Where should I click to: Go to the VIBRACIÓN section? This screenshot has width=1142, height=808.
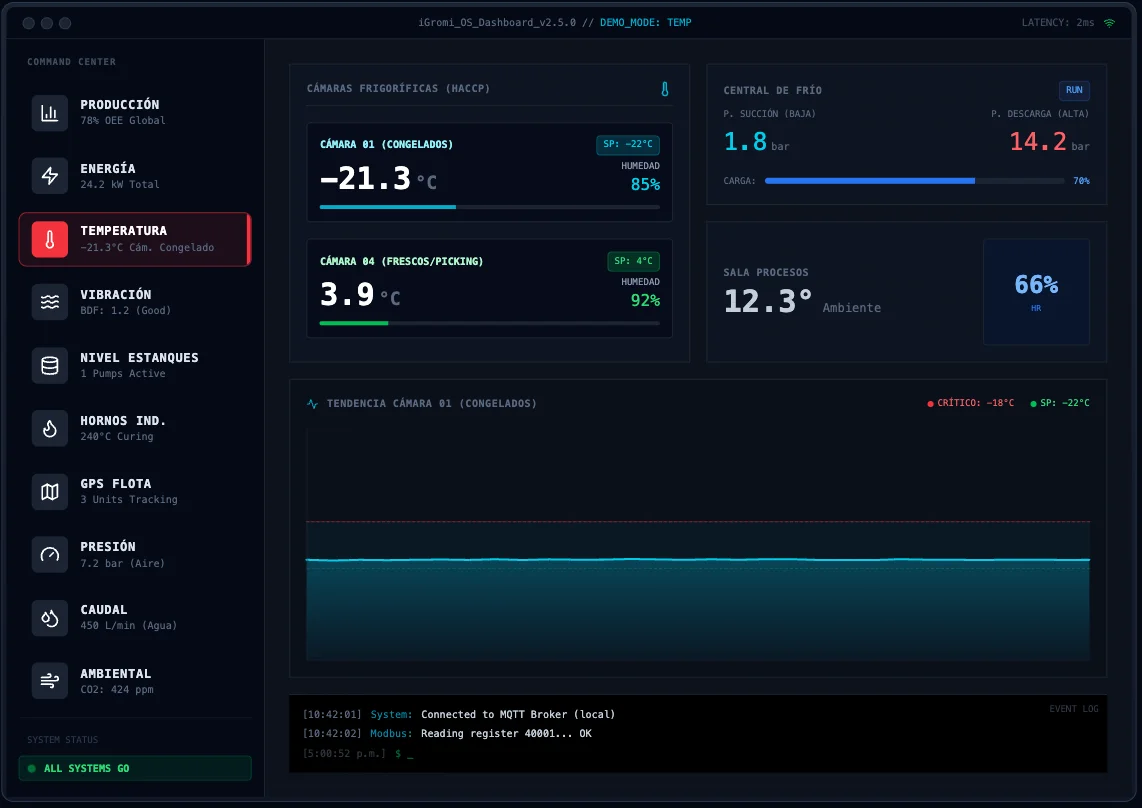(135, 302)
